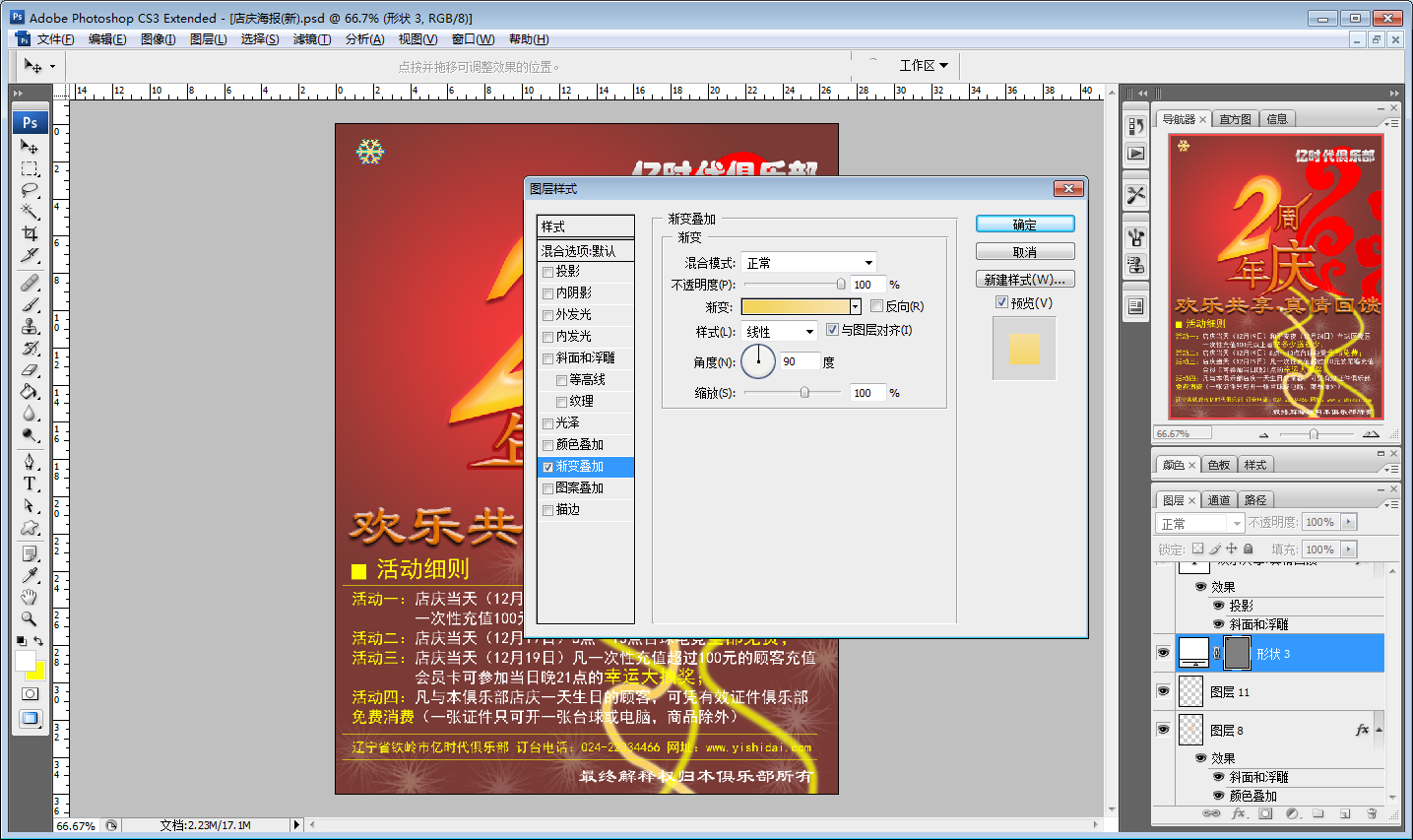
Task: Select the Magic Wand tool
Action: coord(30,212)
